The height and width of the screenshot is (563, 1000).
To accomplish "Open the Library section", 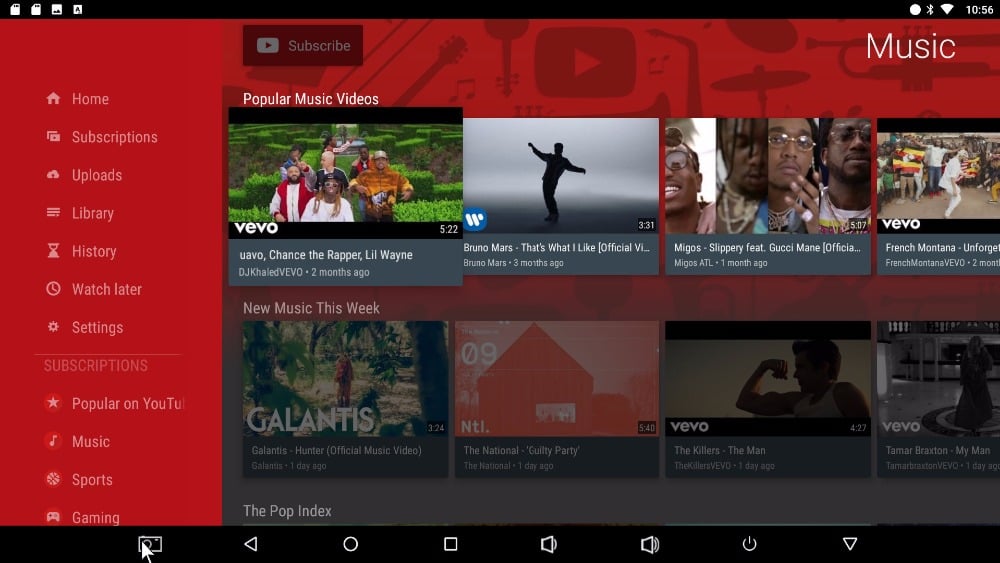I will (80, 213).
